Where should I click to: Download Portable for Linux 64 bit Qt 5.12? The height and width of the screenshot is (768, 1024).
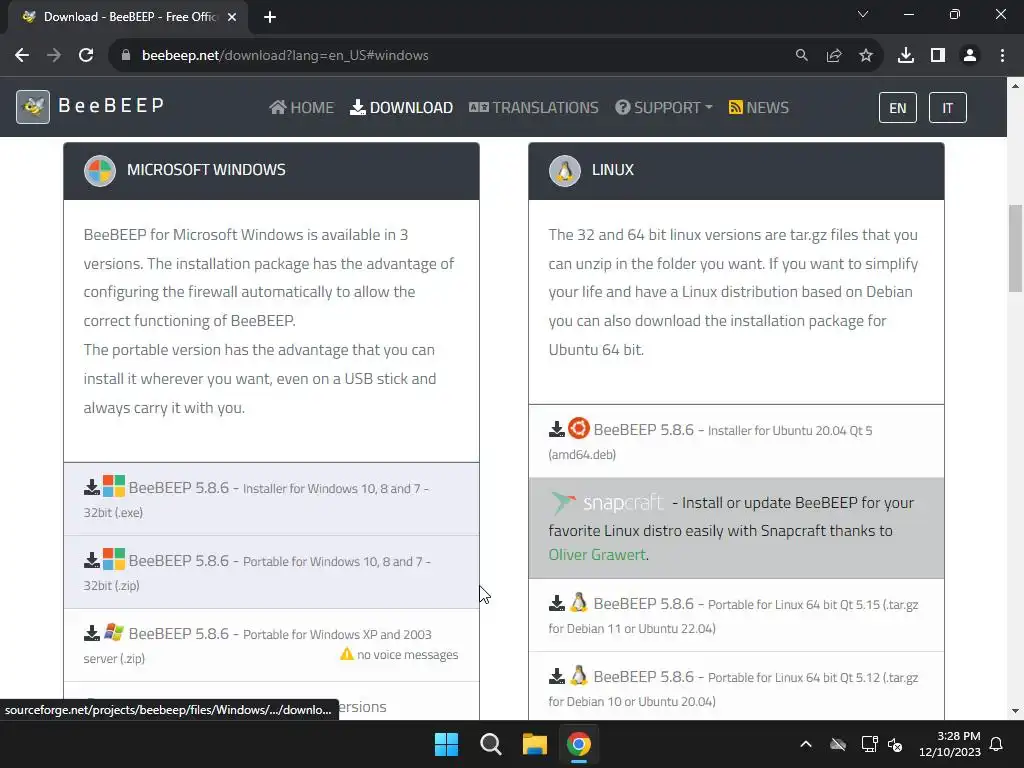click(x=736, y=688)
